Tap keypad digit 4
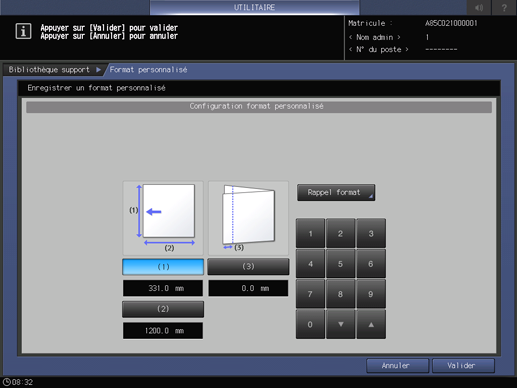 (310, 264)
